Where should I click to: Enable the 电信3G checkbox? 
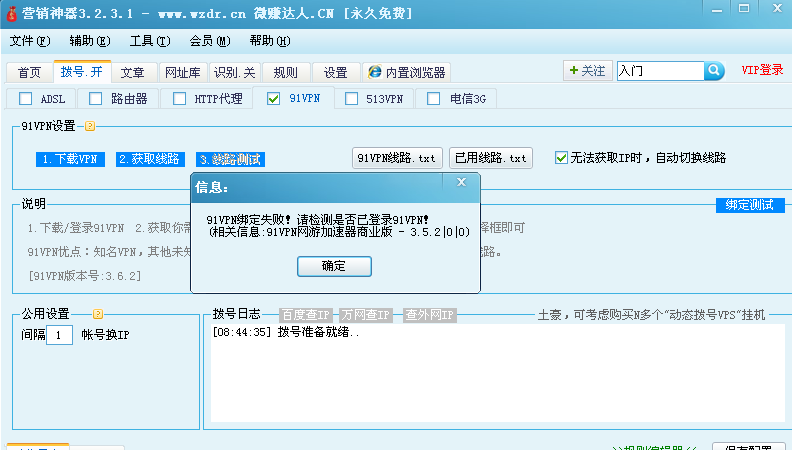[433, 98]
